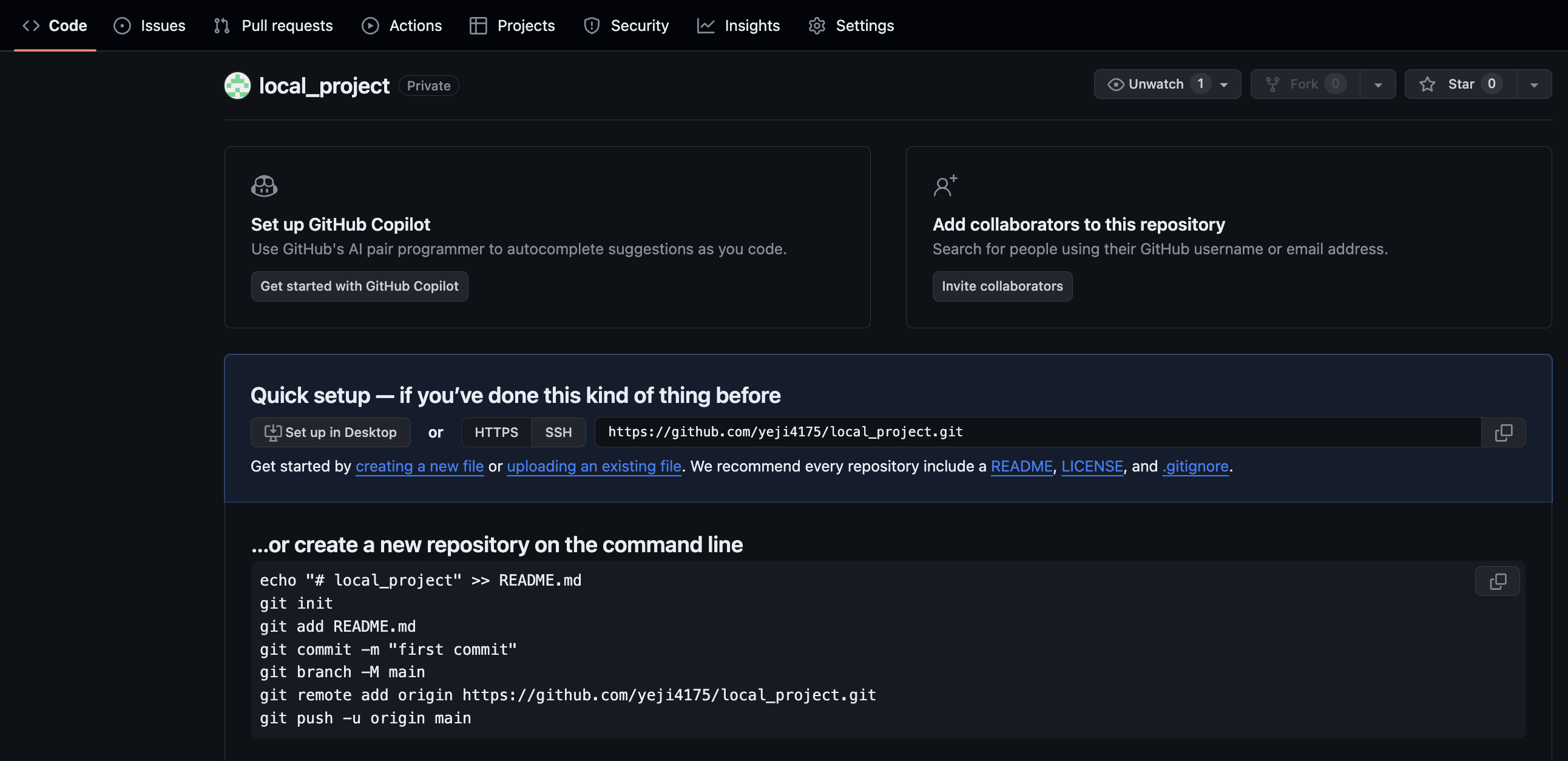The height and width of the screenshot is (761, 1568).
Task: Toggle Unwatch for this repository
Action: pyautogui.click(x=1155, y=84)
